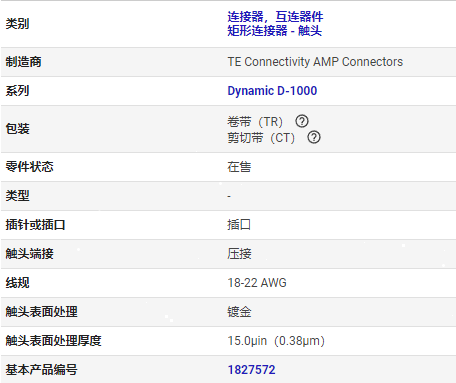This screenshot has width=456, height=383.
Task: Click the help icon next to 卷带 (TR)
Action: point(302,121)
